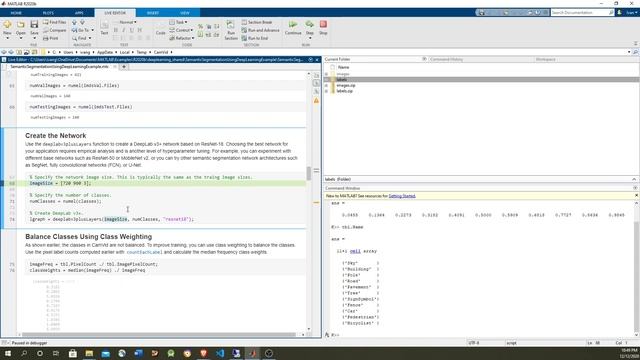
Task: Insert a Section Break
Action: pyautogui.click(x=257, y=22)
